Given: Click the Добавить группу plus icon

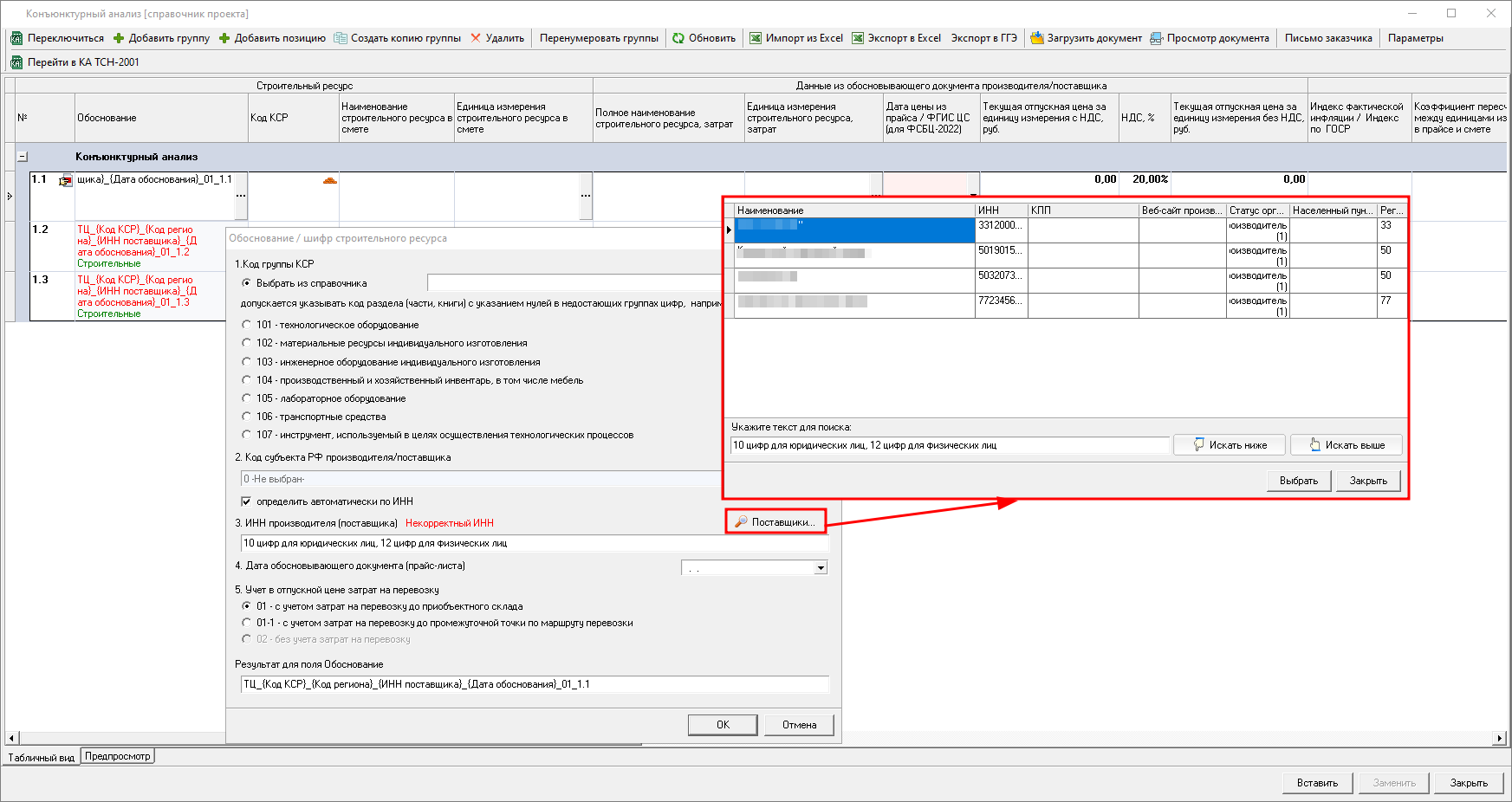Looking at the screenshot, I should pyautogui.click(x=119, y=38).
